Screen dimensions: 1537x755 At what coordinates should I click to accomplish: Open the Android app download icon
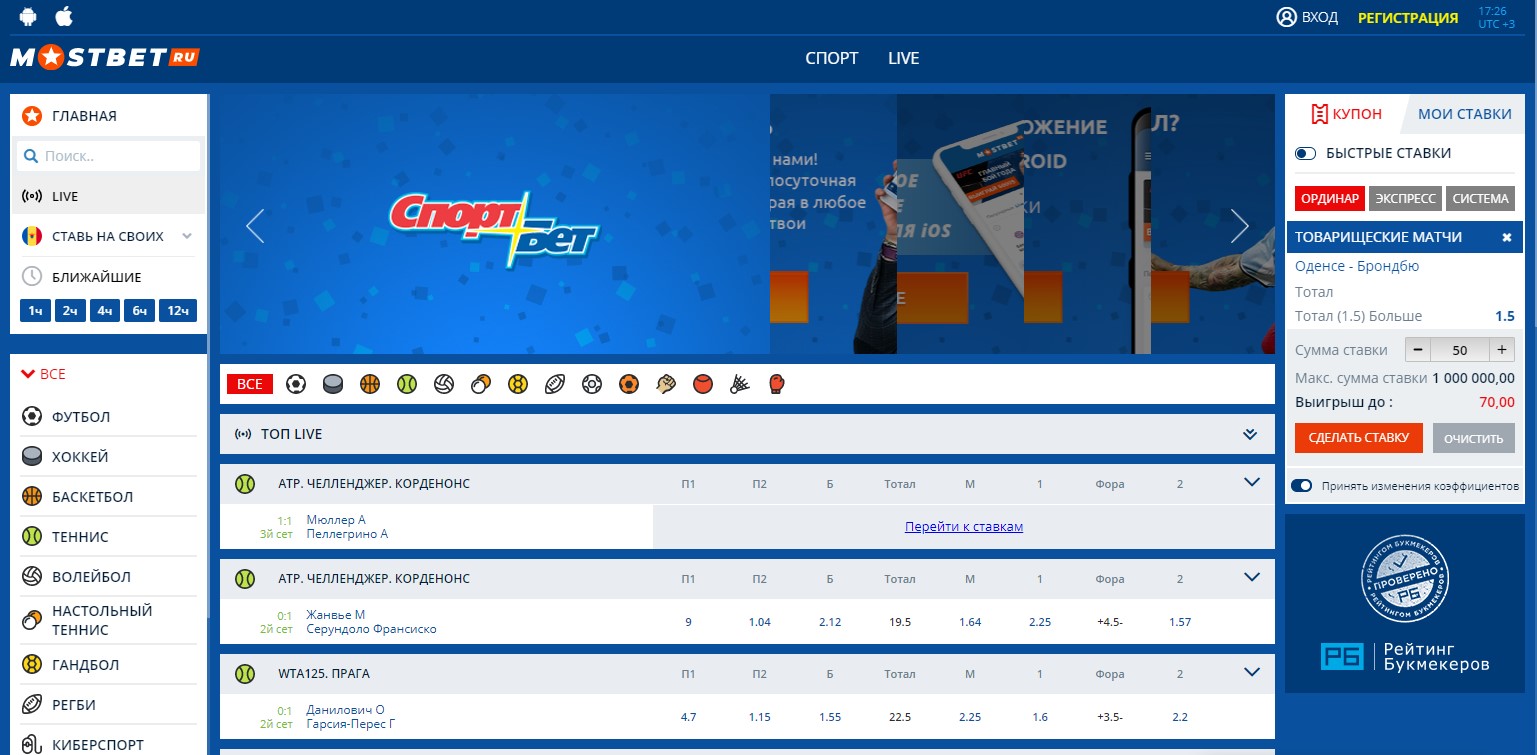[29, 16]
